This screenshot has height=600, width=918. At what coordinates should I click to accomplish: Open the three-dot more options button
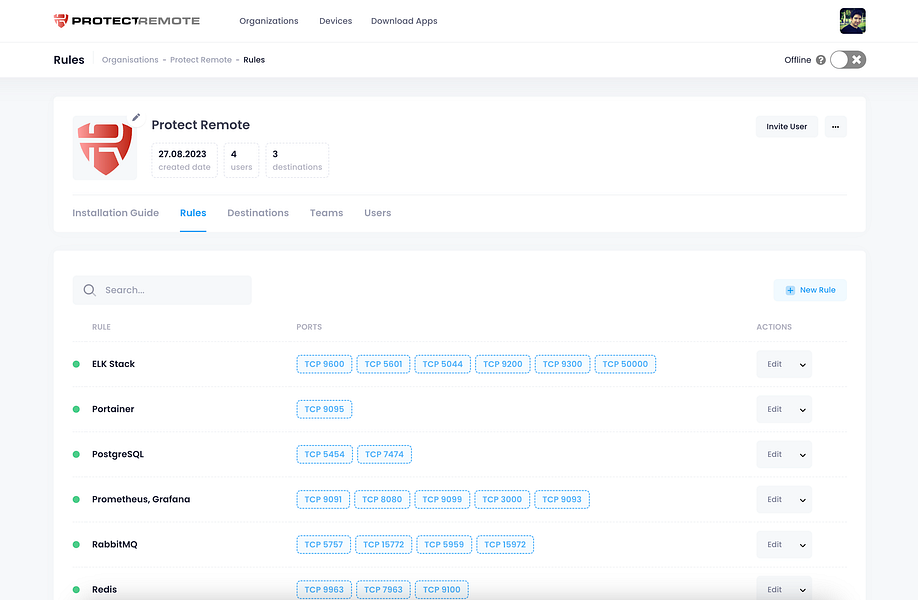tap(835, 126)
